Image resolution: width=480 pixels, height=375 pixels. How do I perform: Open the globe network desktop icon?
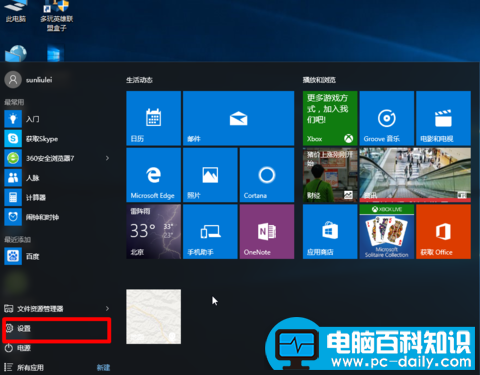(x=16, y=53)
